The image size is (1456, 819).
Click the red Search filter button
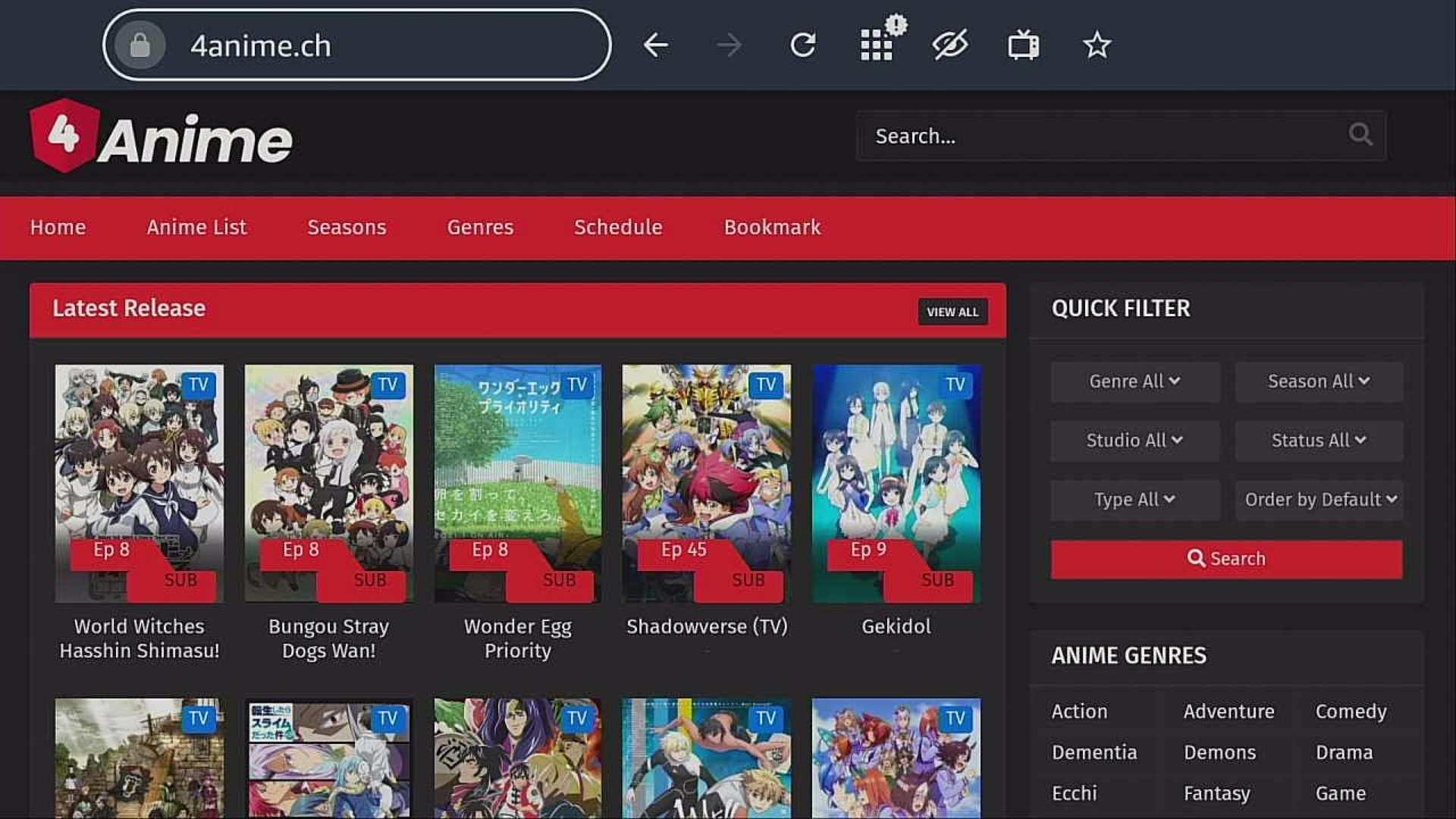tap(1226, 559)
